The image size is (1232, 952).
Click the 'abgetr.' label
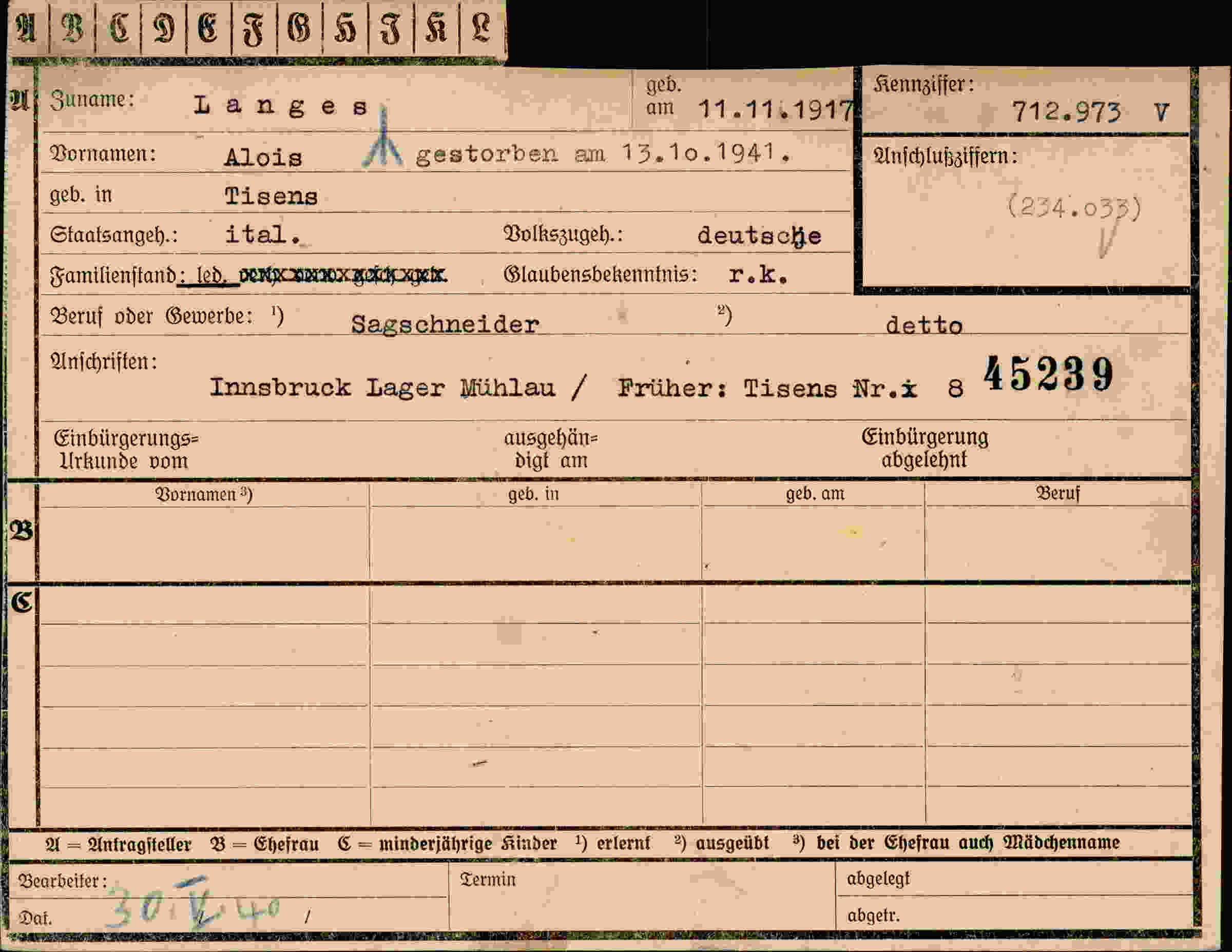(873, 915)
